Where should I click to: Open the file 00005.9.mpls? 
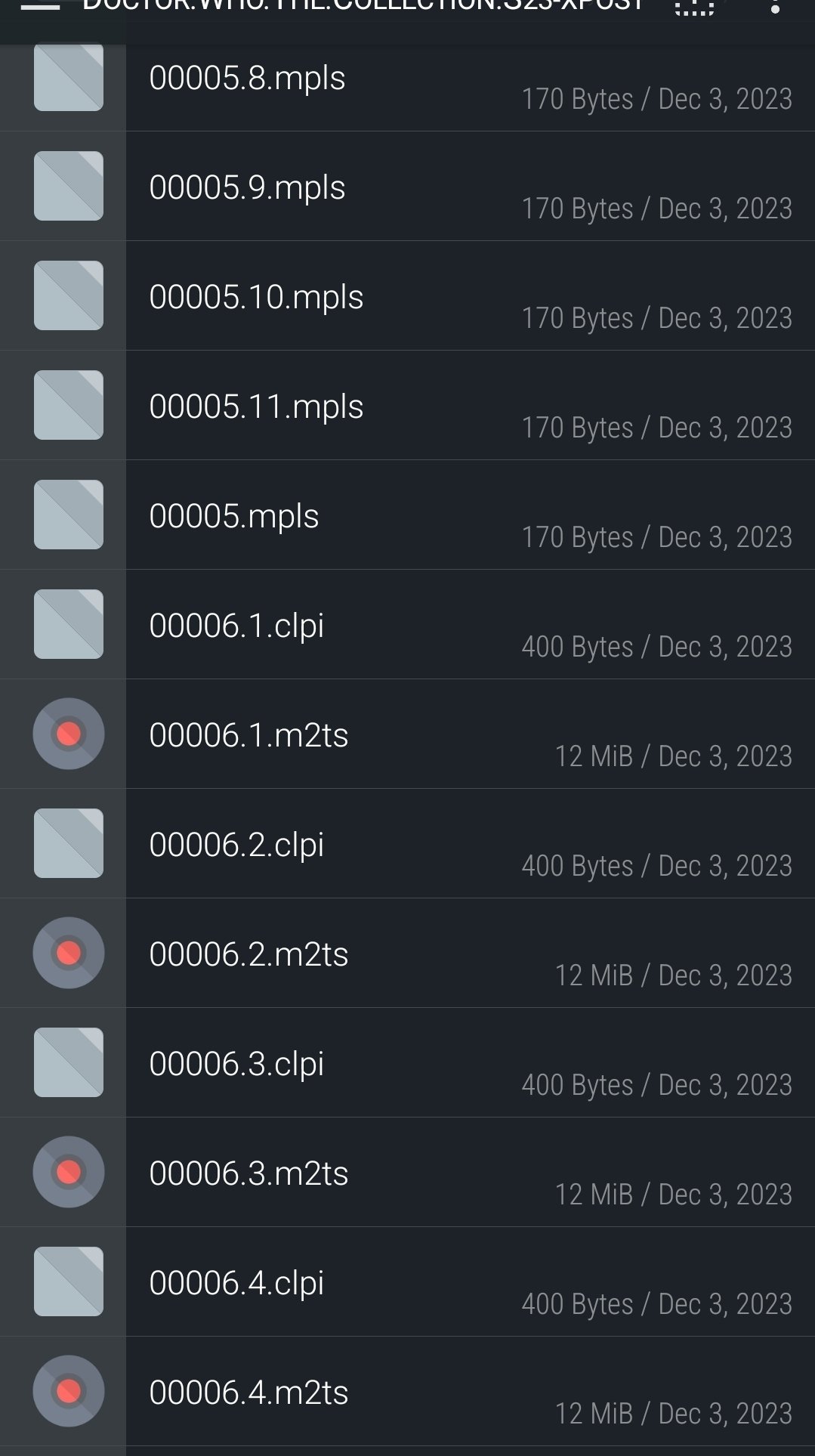coord(247,187)
